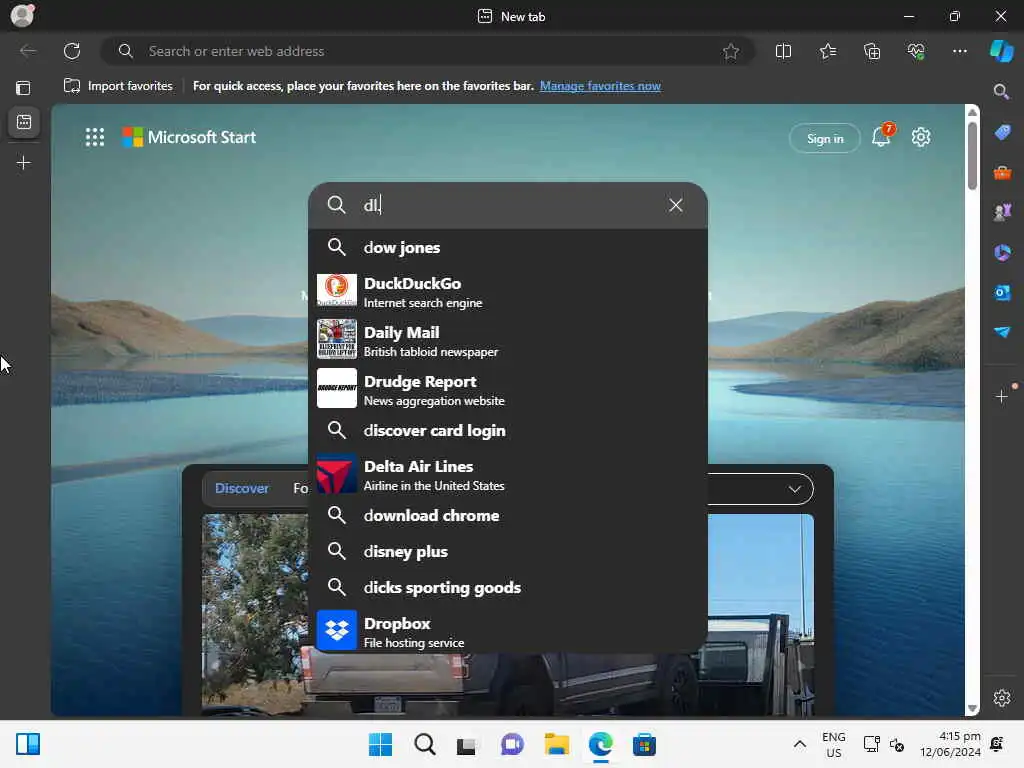Open page settings gear icon

(921, 137)
